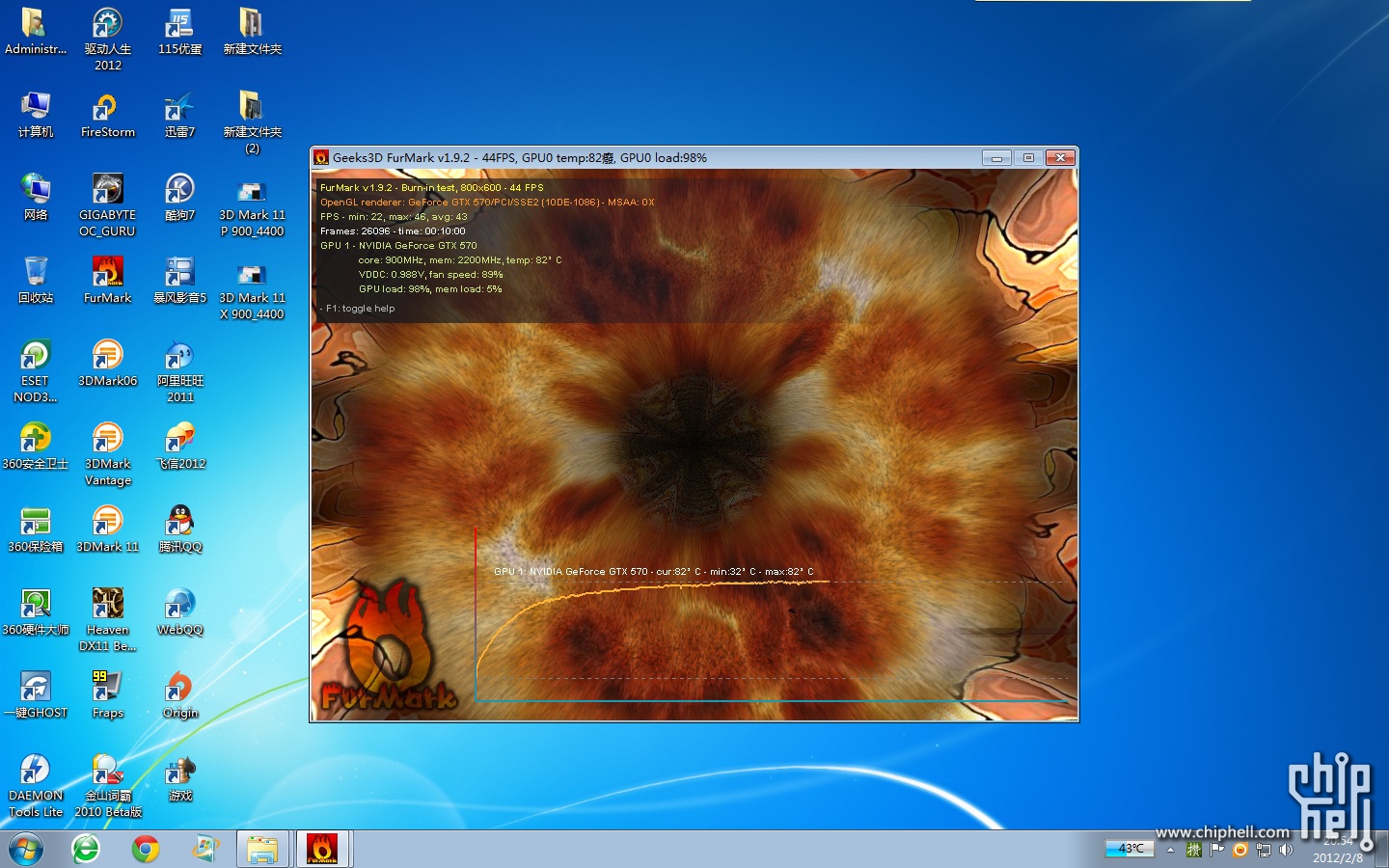Click the orange round tray icon
This screenshot has height=868, width=1389.
1240,850
